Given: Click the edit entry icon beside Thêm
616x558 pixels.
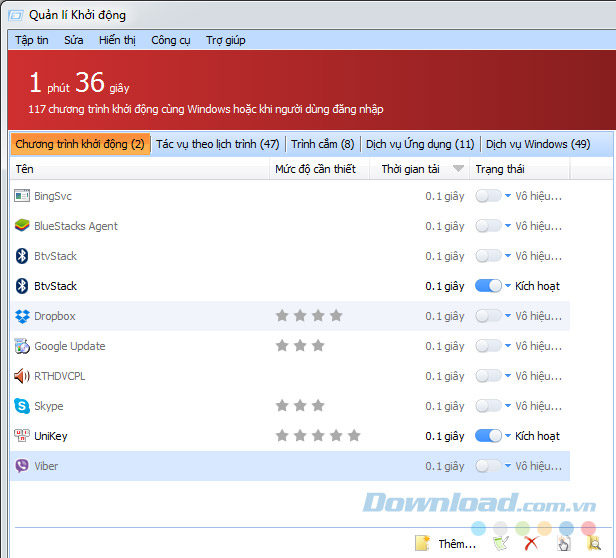Looking at the screenshot, I should click(x=501, y=543).
